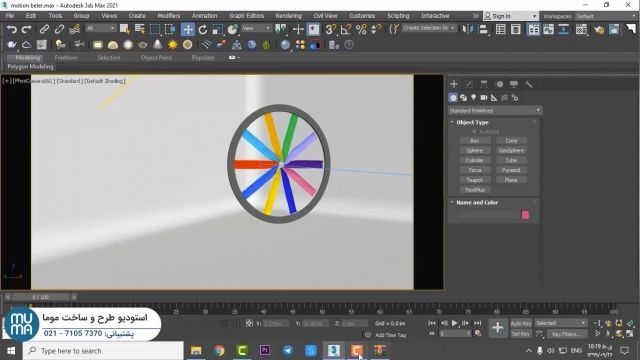Activate the Bind to Space Warp tool
Image resolution: width=640 pixels, height=360 pixels.
tap(75, 29)
